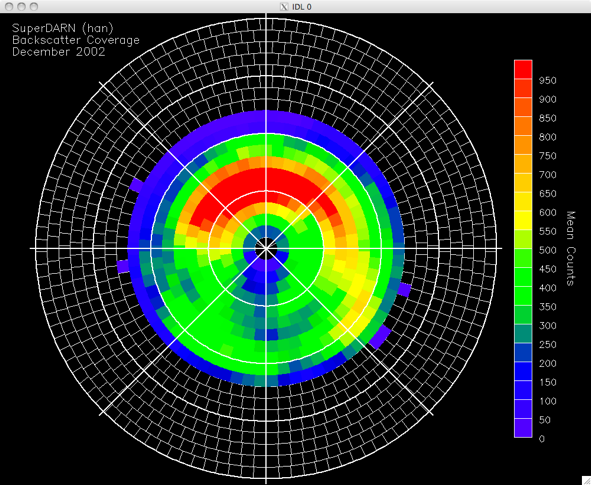Click the largest isolated purple cell at lower right

coord(380,337)
